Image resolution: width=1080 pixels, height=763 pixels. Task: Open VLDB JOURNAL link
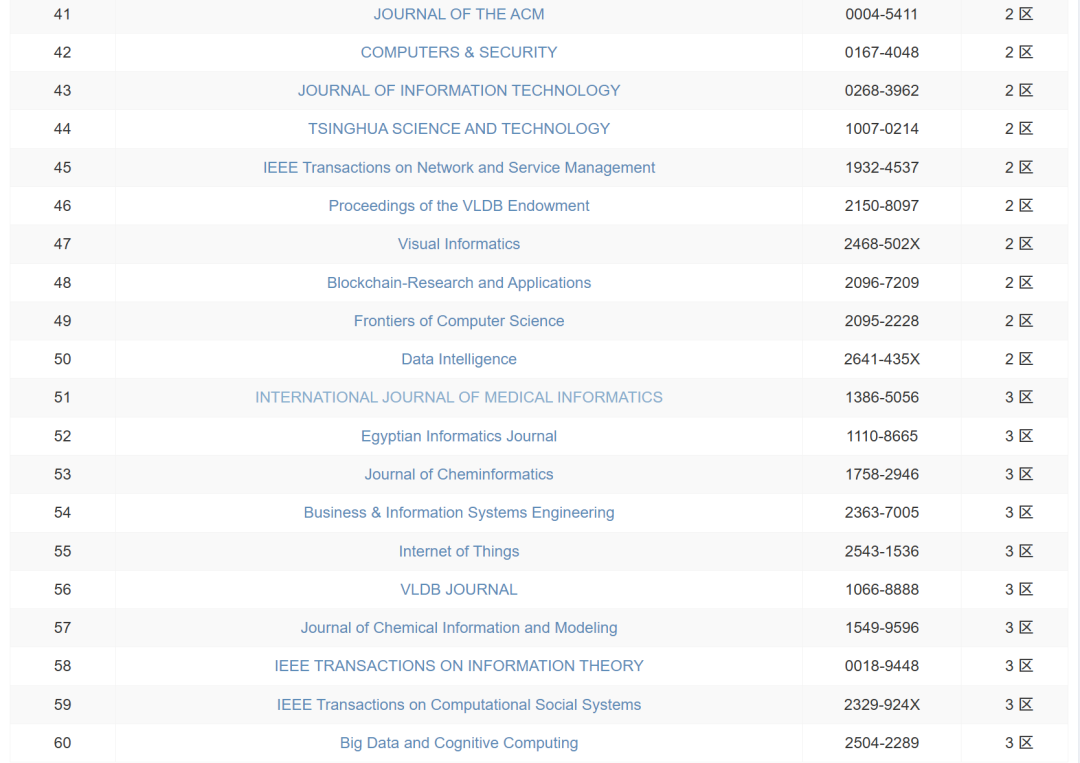pos(459,589)
